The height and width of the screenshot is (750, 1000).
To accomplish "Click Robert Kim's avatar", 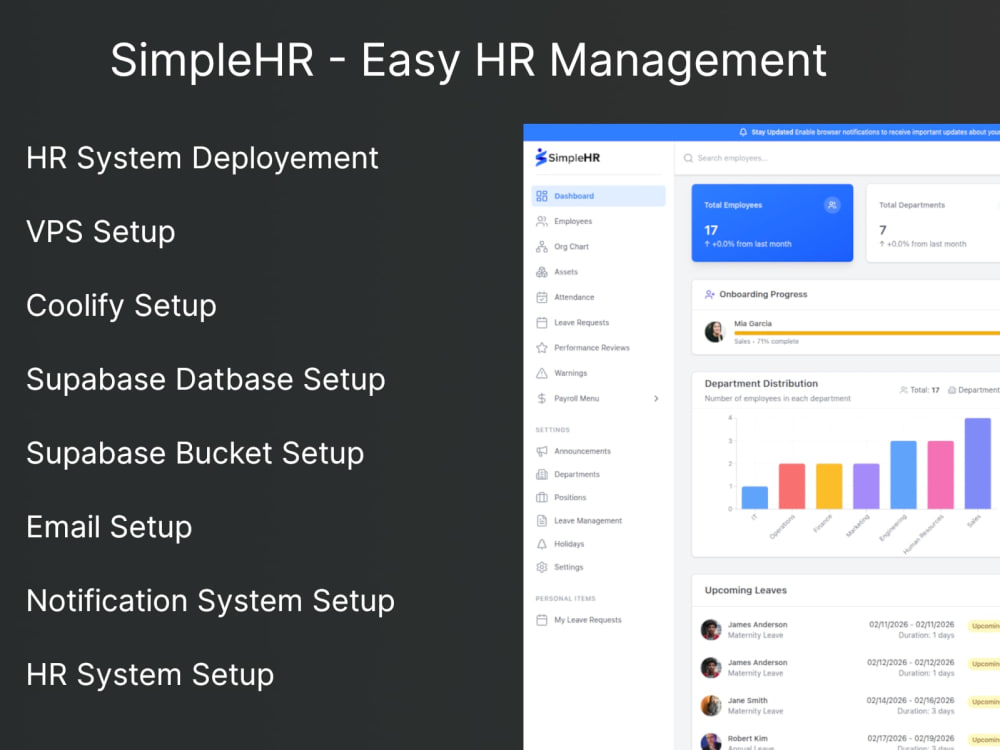I will coord(710,742).
